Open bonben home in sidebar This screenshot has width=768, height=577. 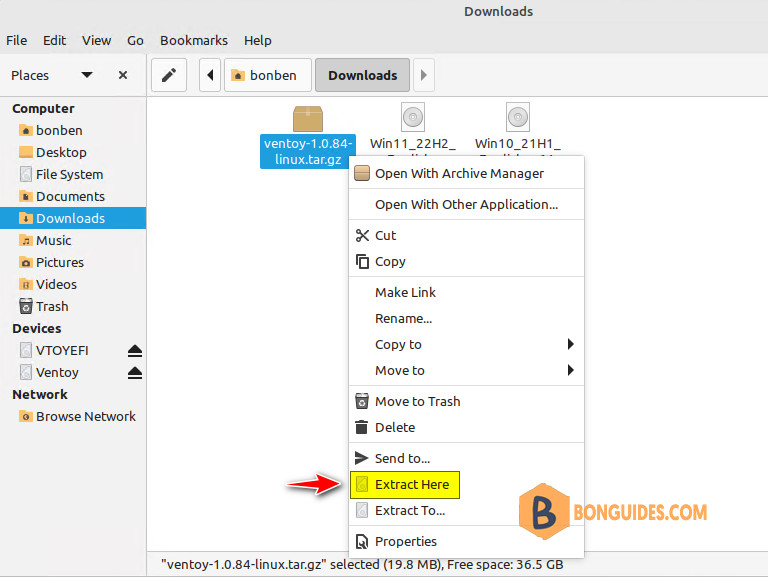(73, 130)
